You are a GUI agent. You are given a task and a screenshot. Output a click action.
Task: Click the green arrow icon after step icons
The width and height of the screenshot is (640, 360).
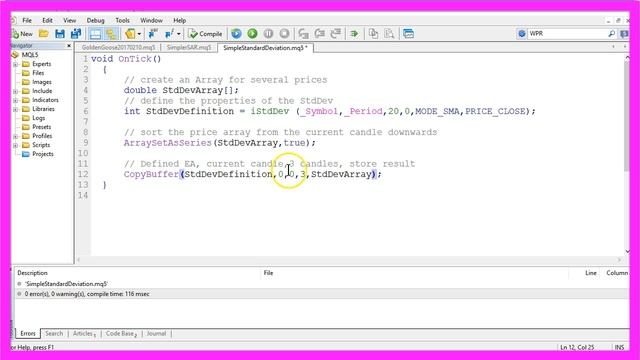coord(354,34)
